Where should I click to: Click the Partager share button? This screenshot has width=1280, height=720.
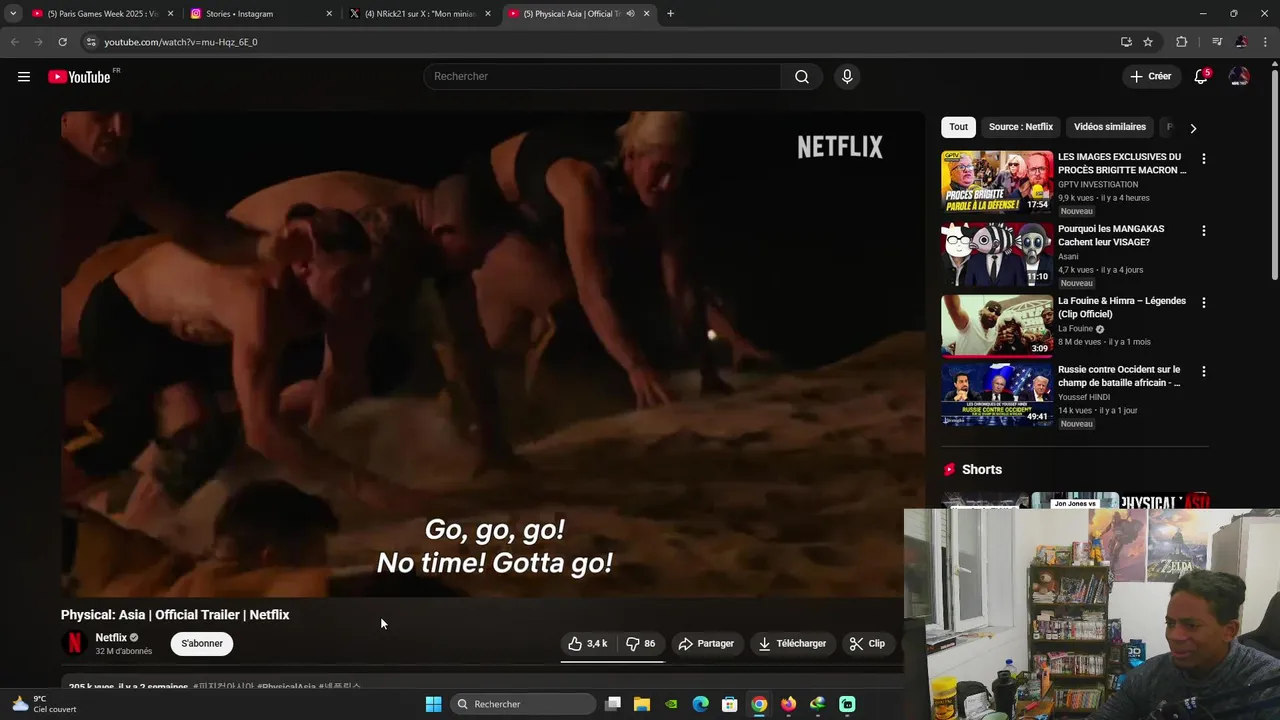706,644
